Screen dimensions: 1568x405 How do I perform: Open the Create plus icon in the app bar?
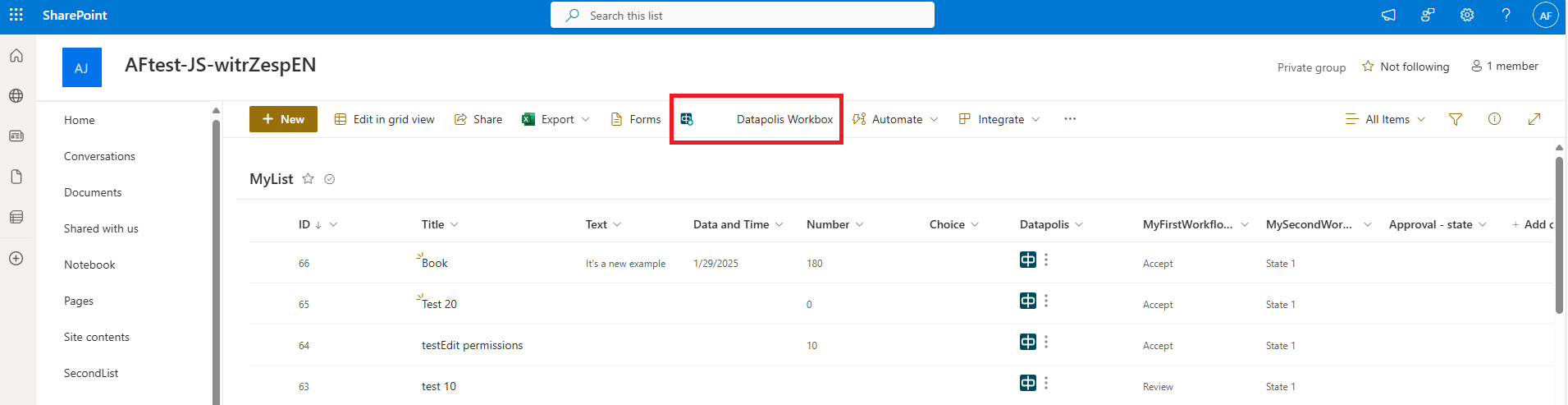pyautogui.click(x=16, y=258)
